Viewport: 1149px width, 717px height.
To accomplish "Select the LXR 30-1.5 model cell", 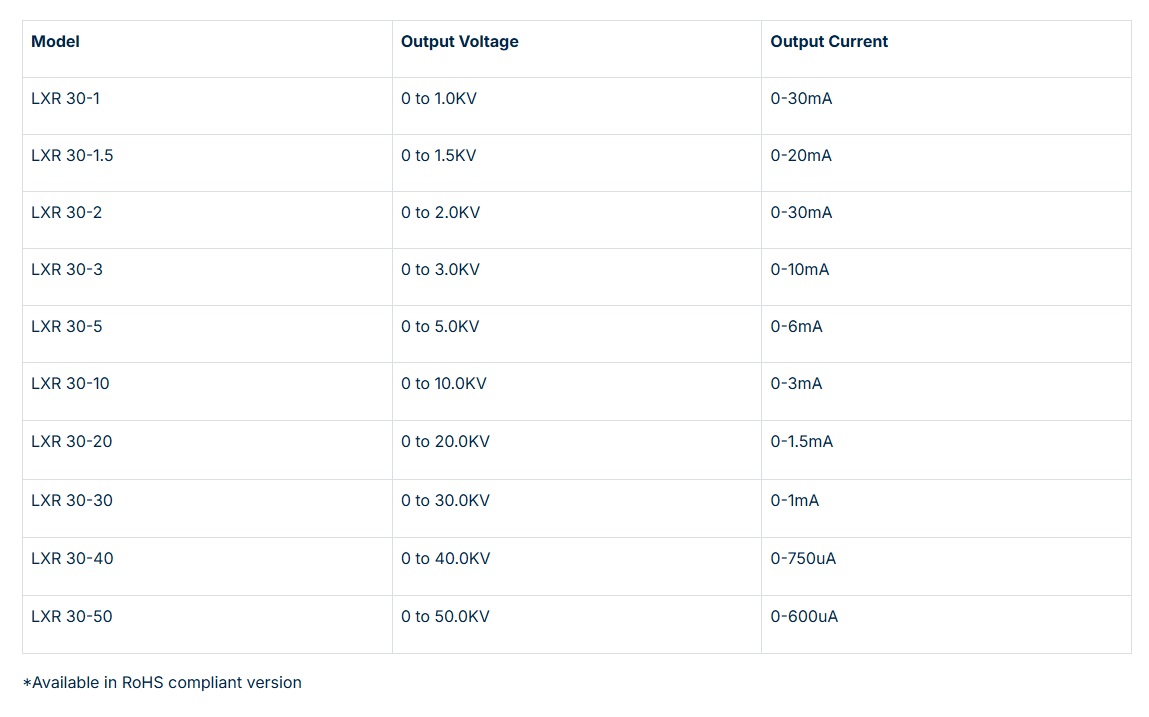I will pyautogui.click(x=72, y=156).
